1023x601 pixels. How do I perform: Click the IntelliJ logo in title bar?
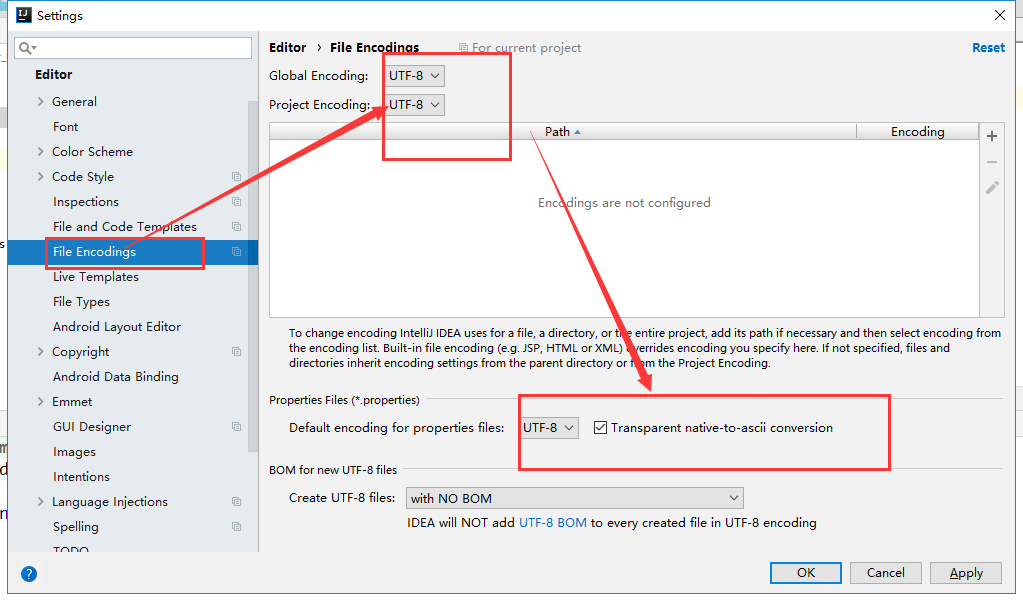pos(23,15)
